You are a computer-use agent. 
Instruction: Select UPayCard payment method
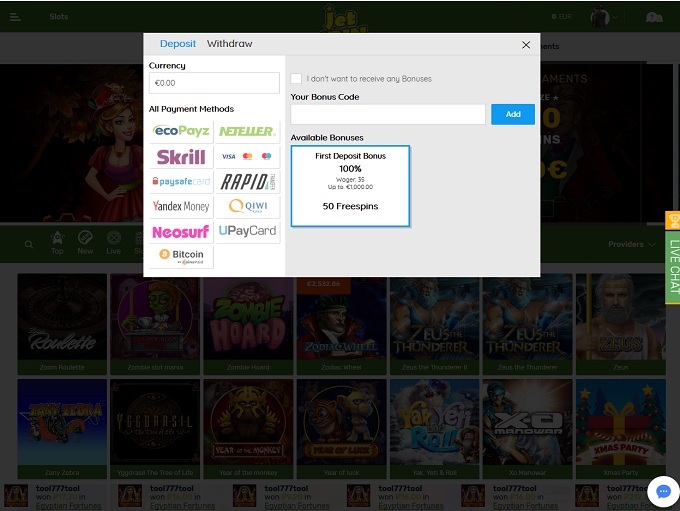[x=247, y=231]
